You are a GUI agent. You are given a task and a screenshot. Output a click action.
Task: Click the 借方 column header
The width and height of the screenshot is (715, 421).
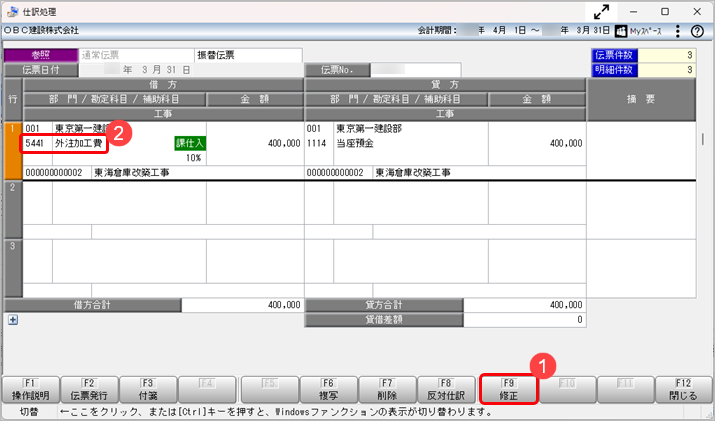click(x=163, y=85)
